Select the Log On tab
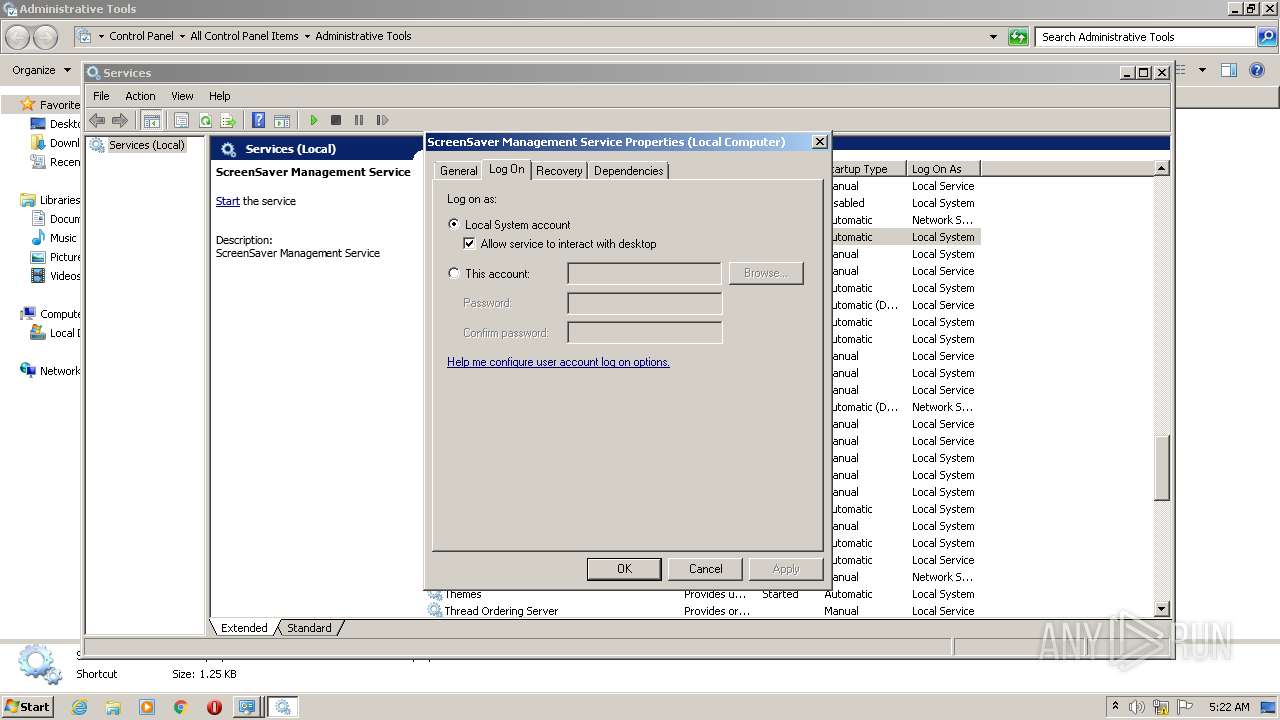The image size is (1280, 720). click(506, 169)
